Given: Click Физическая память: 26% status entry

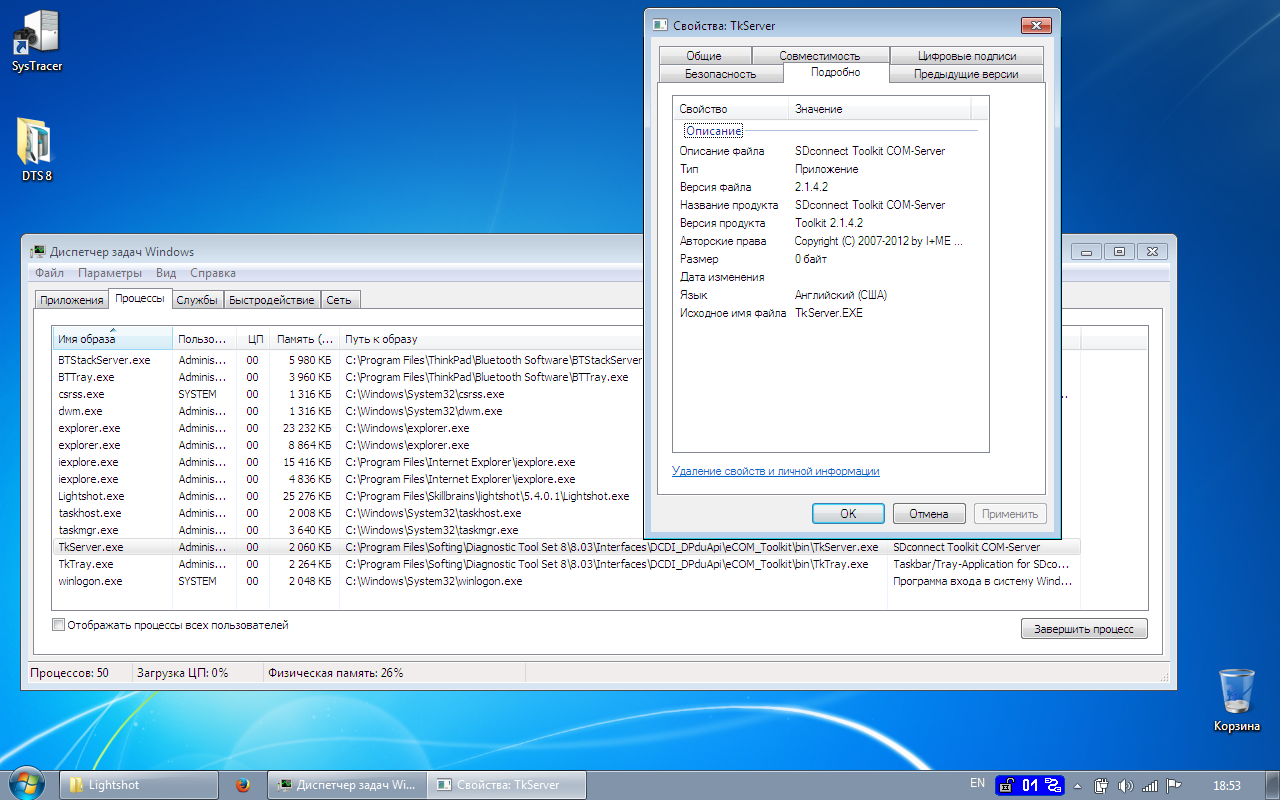Looking at the screenshot, I should coord(336,673).
